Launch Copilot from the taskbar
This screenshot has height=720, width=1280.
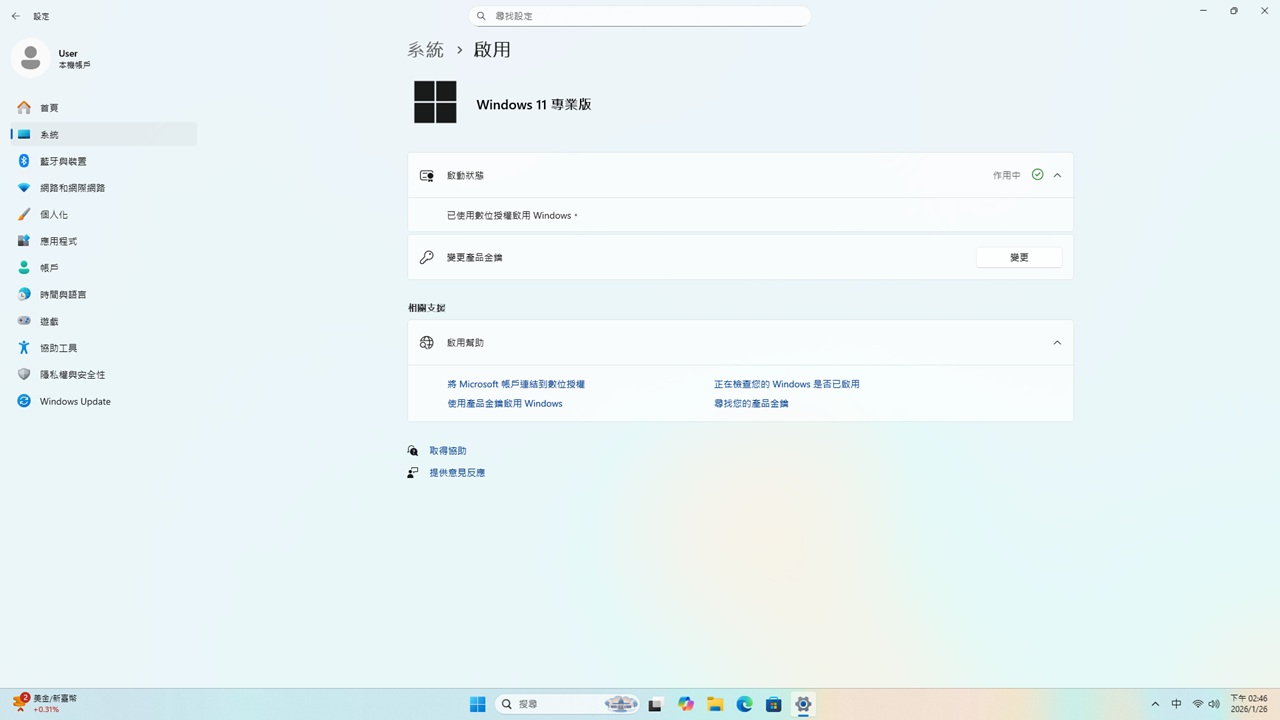click(685, 704)
